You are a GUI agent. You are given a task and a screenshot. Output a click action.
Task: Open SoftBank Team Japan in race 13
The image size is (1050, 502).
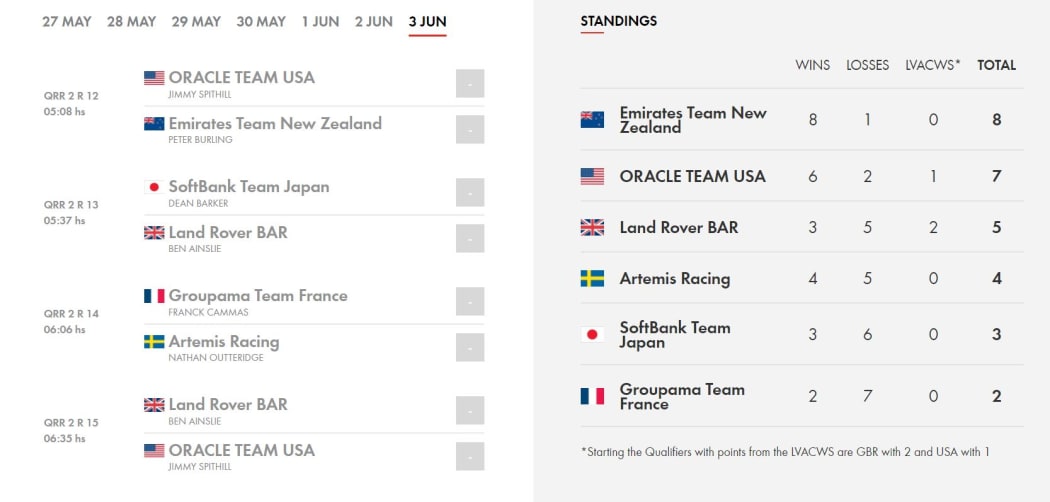pyautogui.click(x=249, y=187)
